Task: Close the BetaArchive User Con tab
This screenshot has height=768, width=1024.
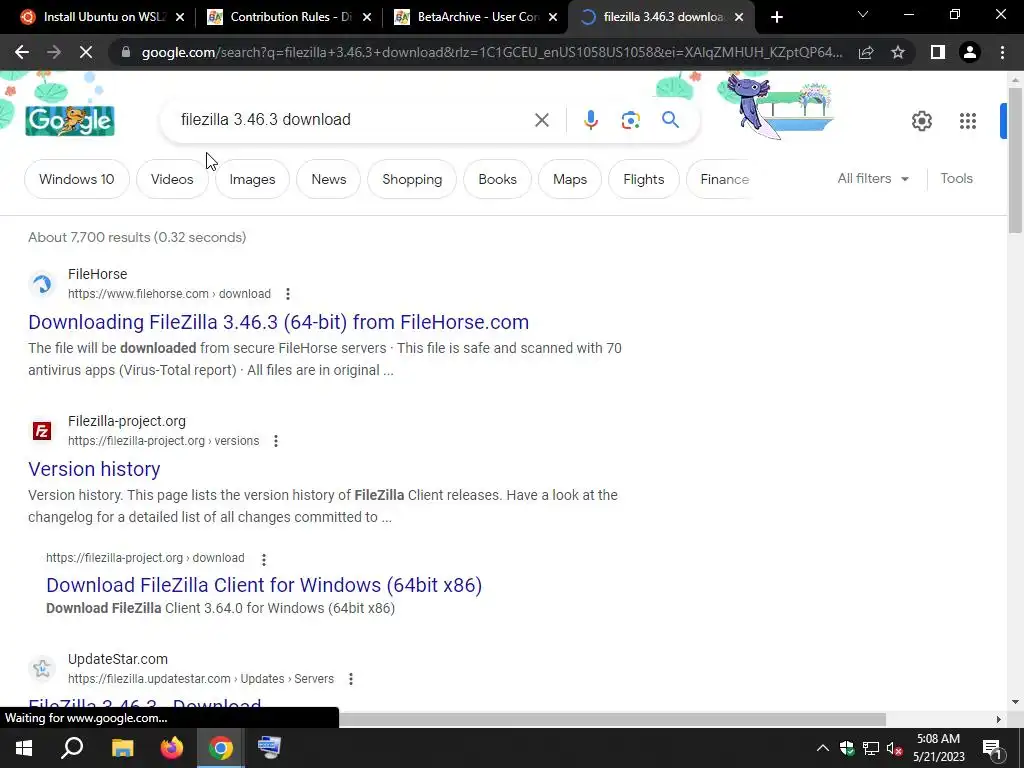Action: click(x=553, y=17)
